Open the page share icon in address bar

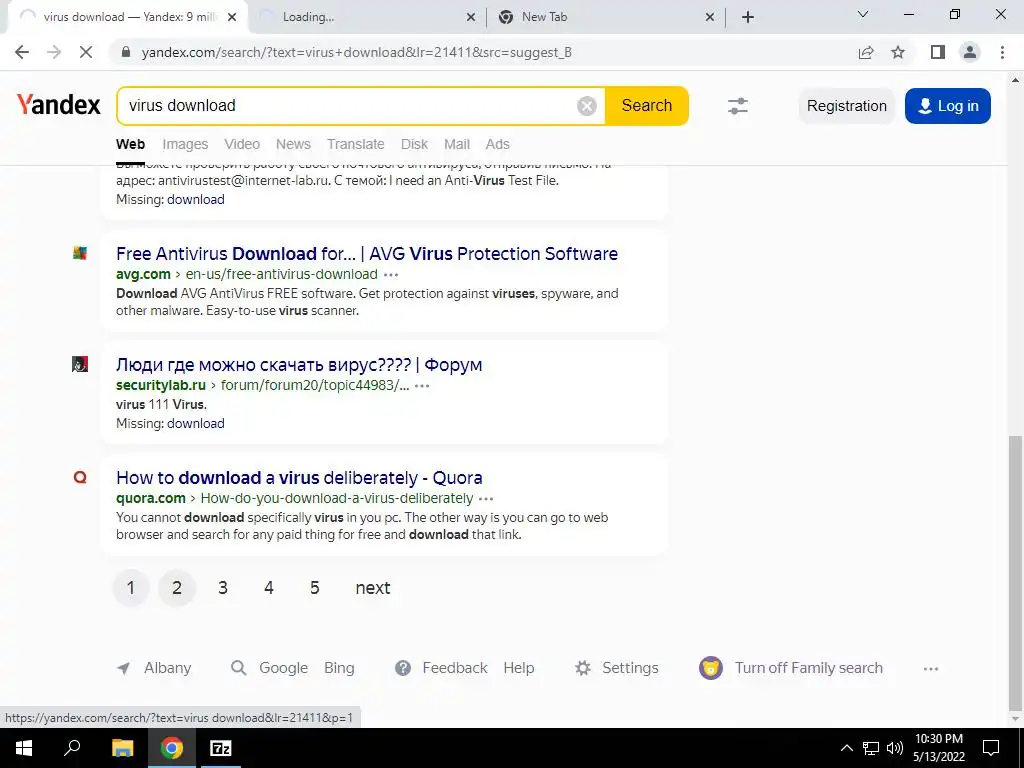click(x=866, y=52)
